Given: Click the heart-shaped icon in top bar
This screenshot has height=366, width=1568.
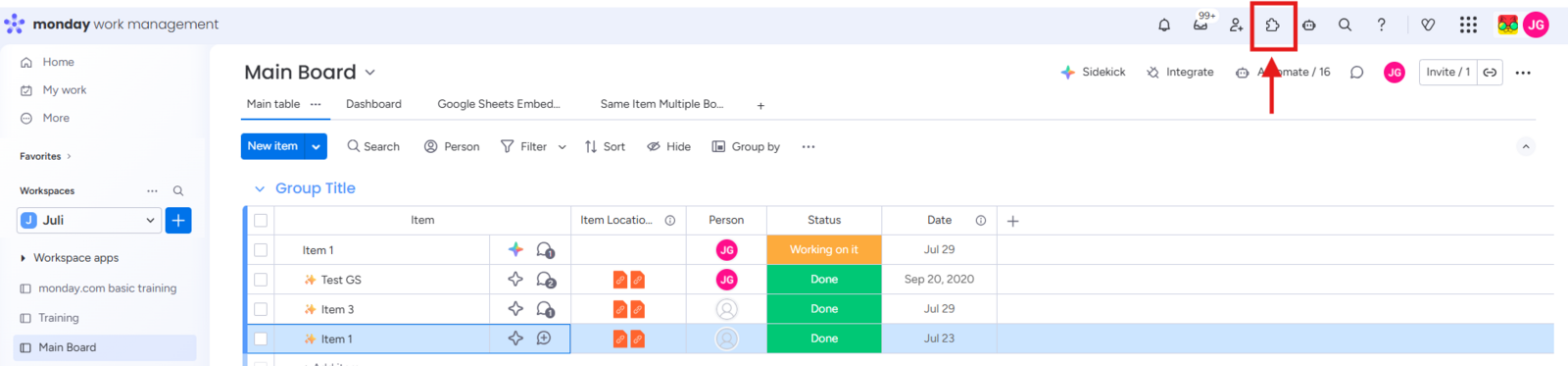Looking at the screenshot, I should click(x=1428, y=25).
